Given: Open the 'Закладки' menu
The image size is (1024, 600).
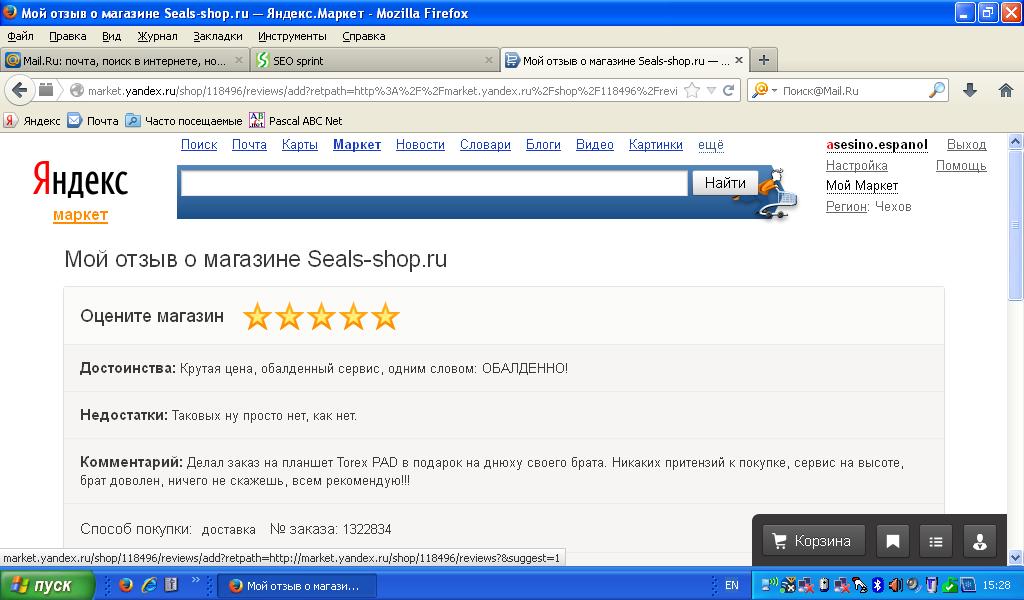Looking at the screenshot, I should 217,36.
